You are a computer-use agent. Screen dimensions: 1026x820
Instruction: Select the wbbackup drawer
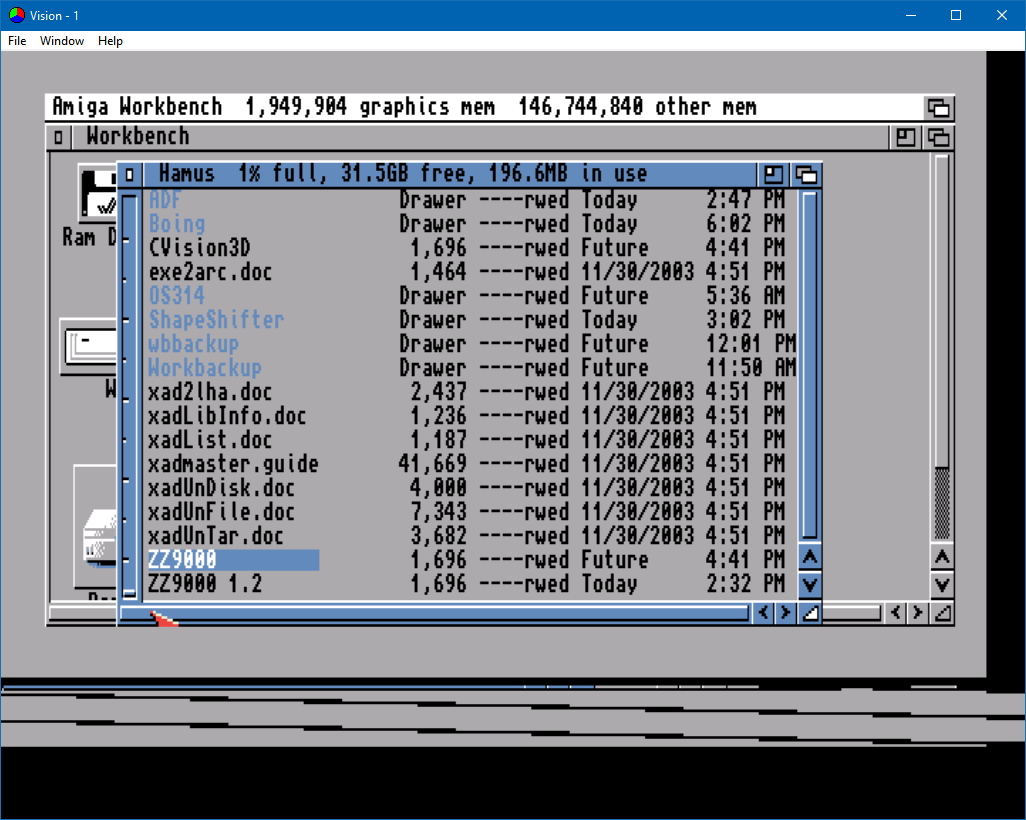194,344
